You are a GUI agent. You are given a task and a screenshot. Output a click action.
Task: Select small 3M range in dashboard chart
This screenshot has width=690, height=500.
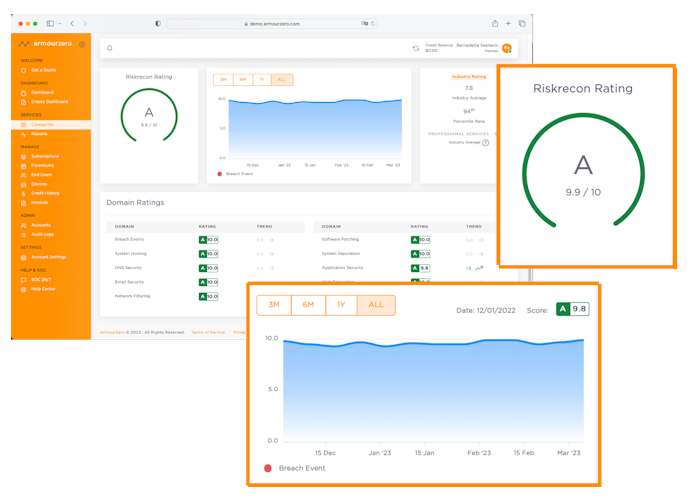tap(223, 80)
